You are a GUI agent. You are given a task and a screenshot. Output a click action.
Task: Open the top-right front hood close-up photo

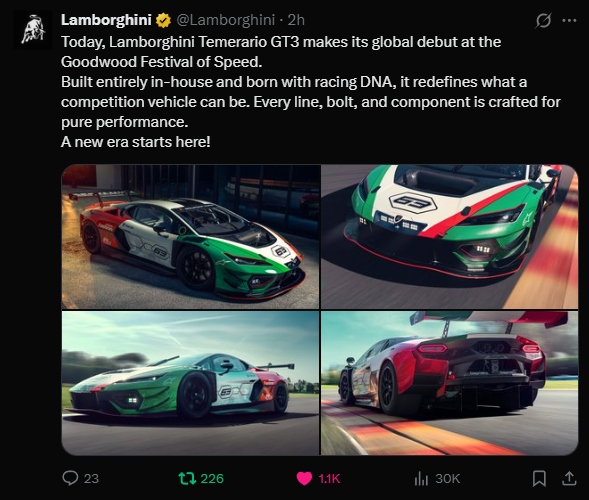click(450, 237)
